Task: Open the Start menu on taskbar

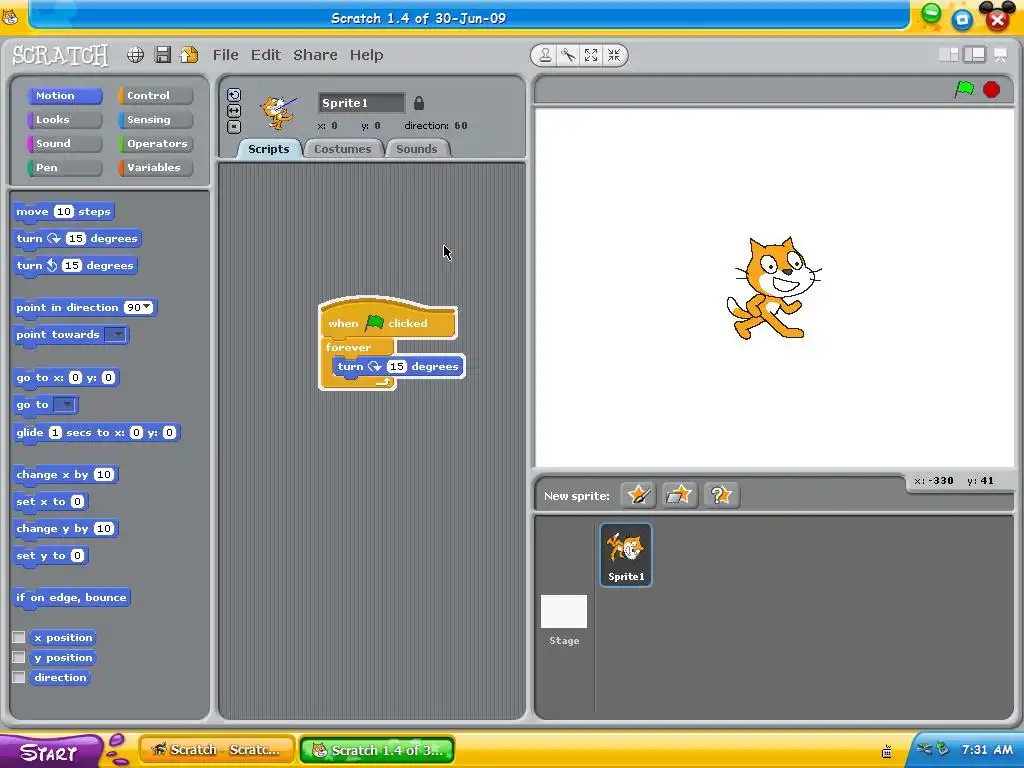Action: click(x=51, y=752)
